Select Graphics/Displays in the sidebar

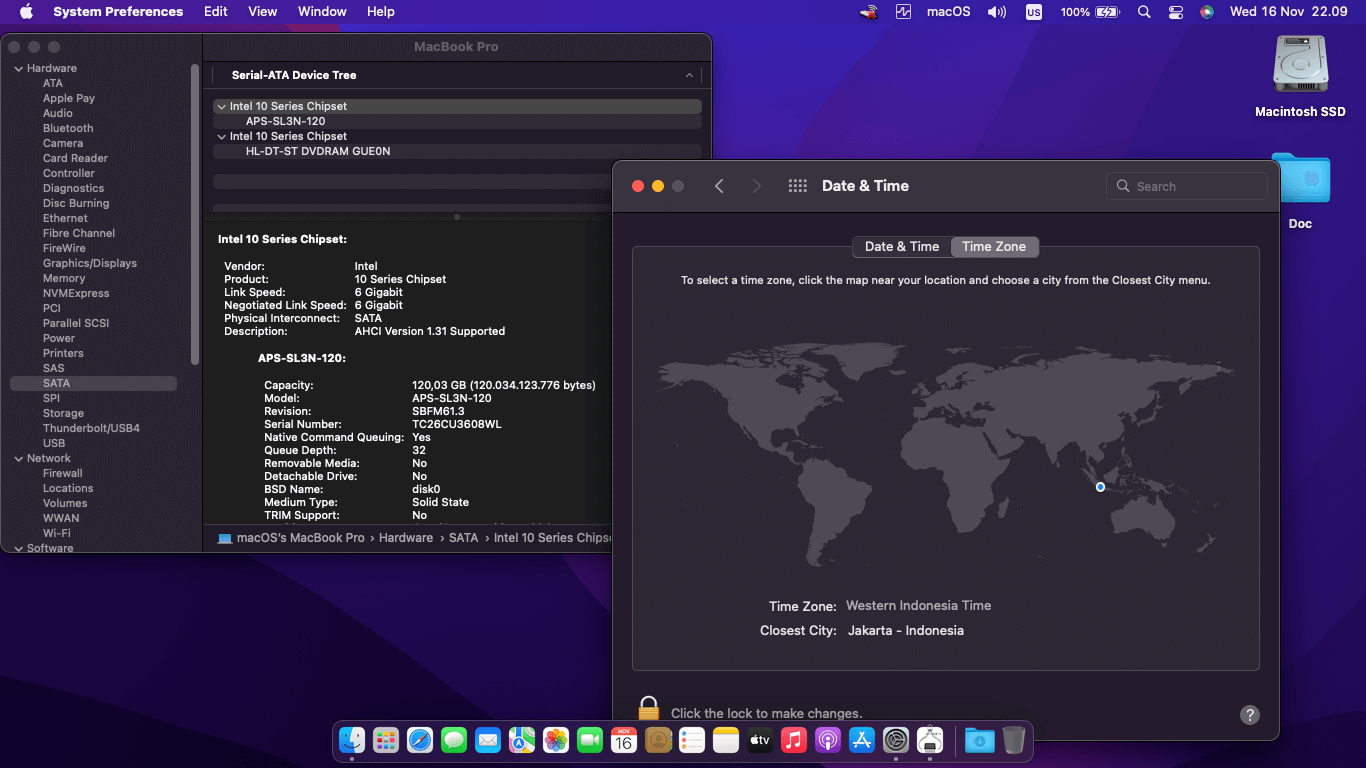click(x=90, y=263)
